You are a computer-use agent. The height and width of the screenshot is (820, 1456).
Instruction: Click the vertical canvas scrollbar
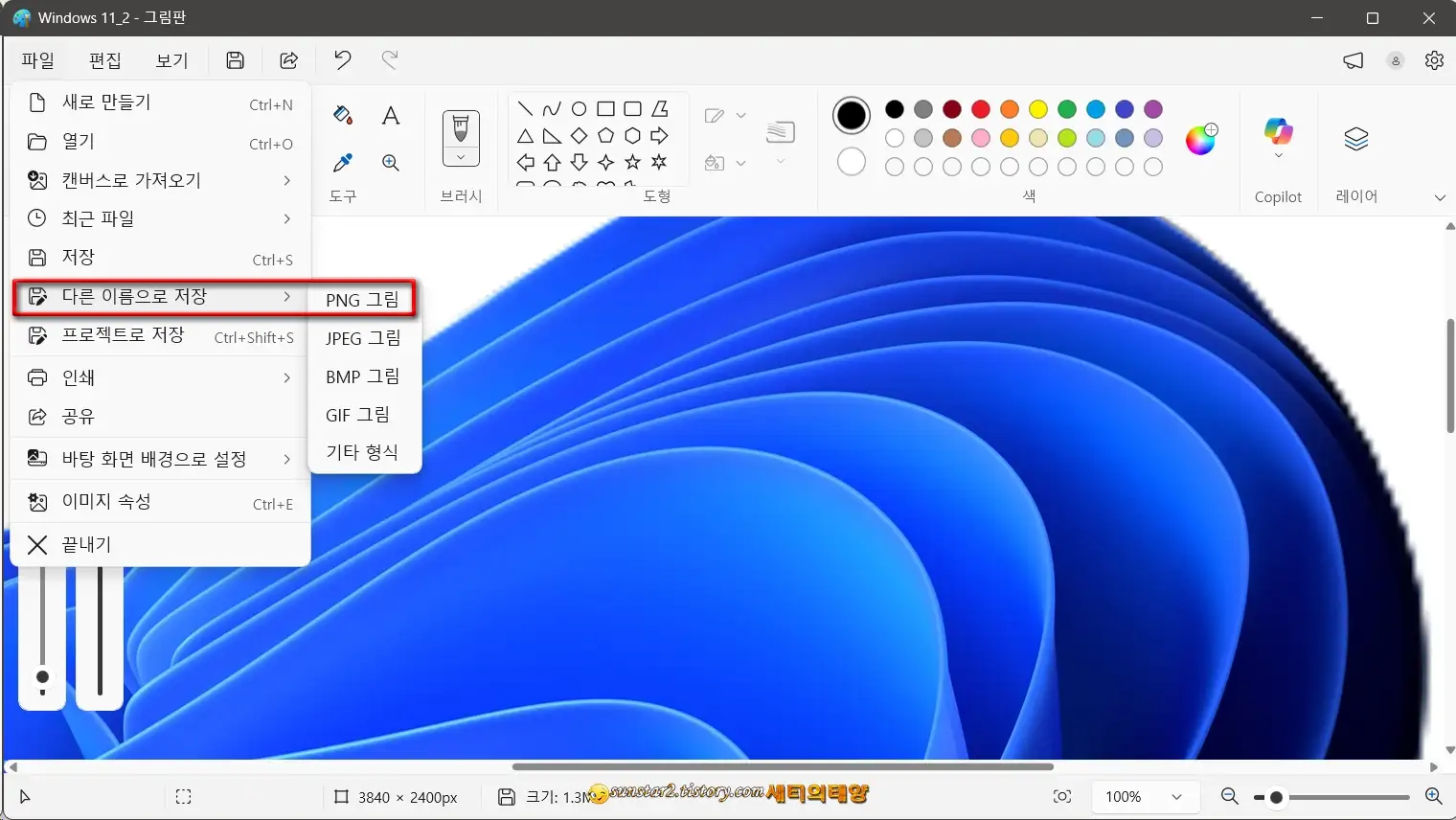(x=1450, y=376)
